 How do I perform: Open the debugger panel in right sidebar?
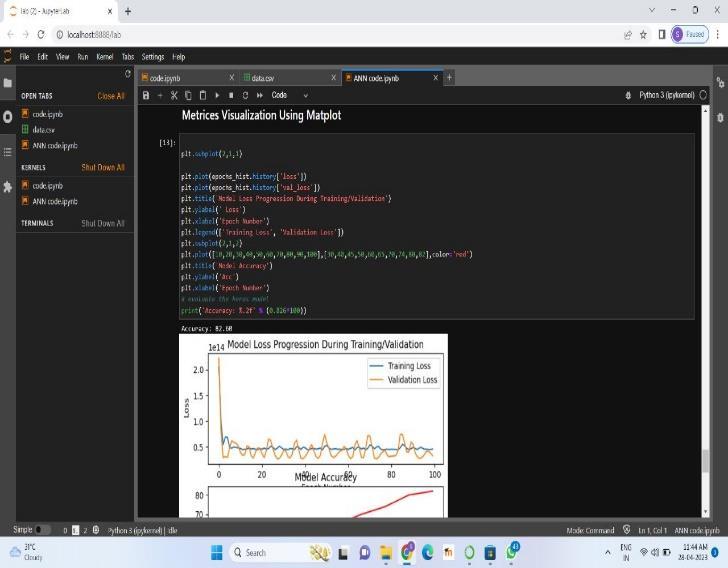tap(720, 118)
